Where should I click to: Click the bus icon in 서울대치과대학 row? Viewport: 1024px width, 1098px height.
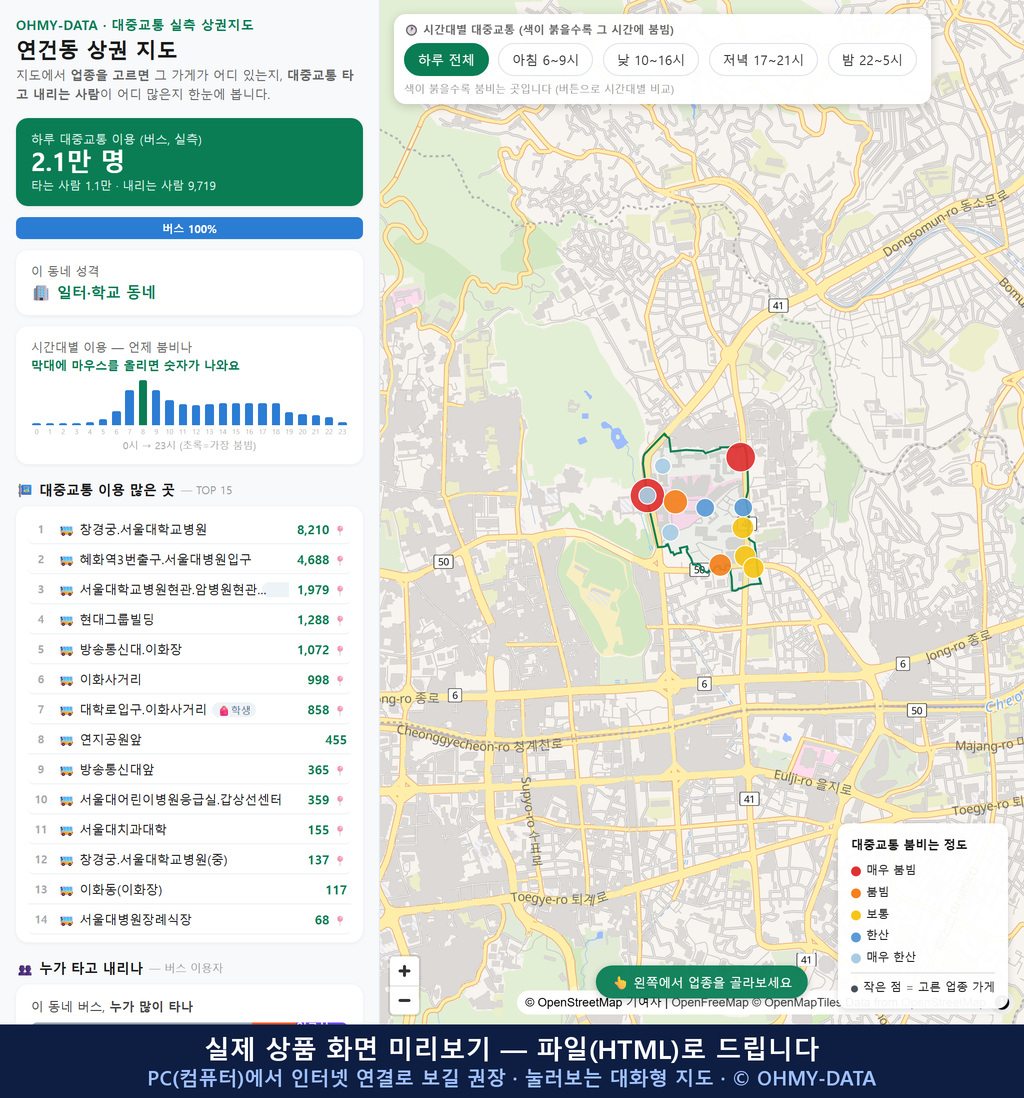click(66, 831)
